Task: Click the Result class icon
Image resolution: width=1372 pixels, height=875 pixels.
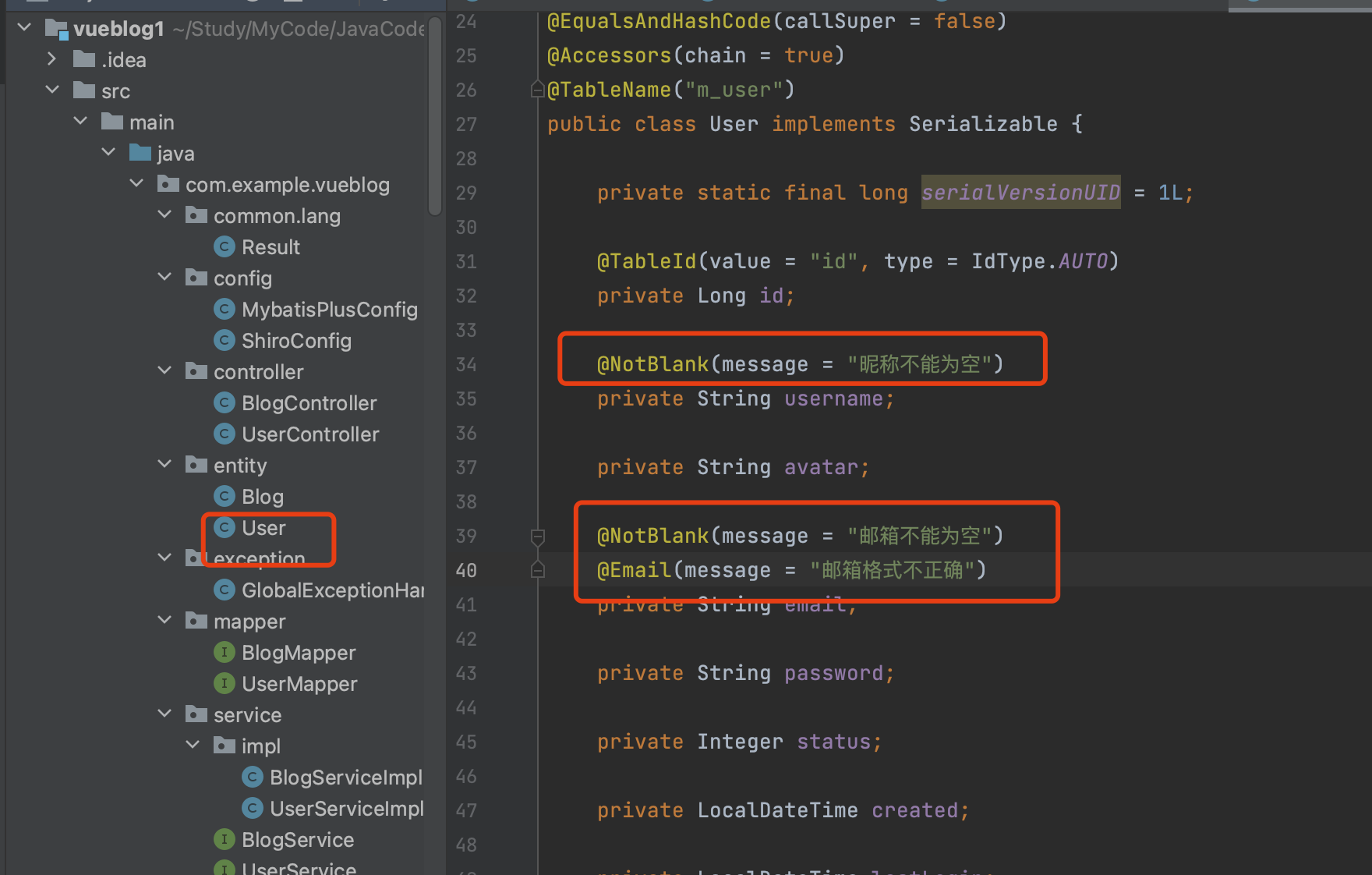Action: 225,247
